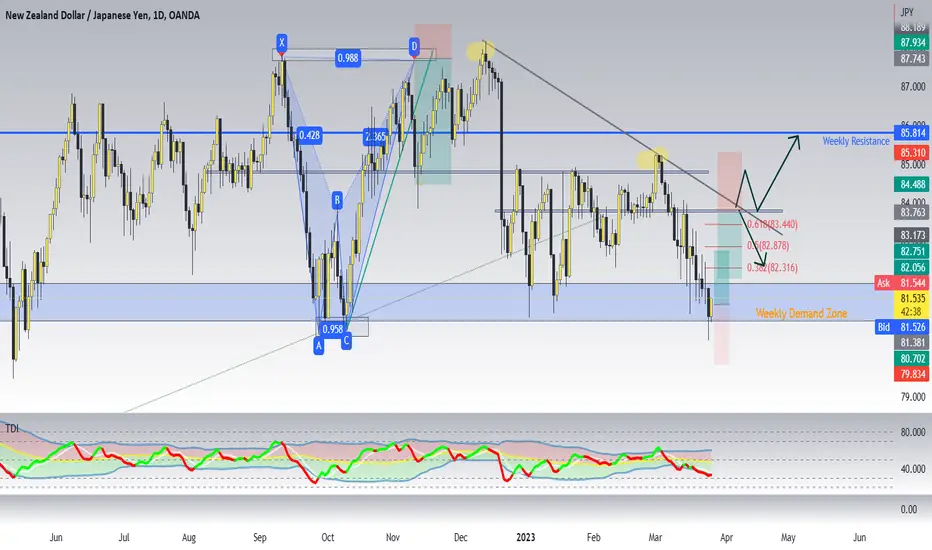Click the 2023 label on the time axis

coord(525,538)
